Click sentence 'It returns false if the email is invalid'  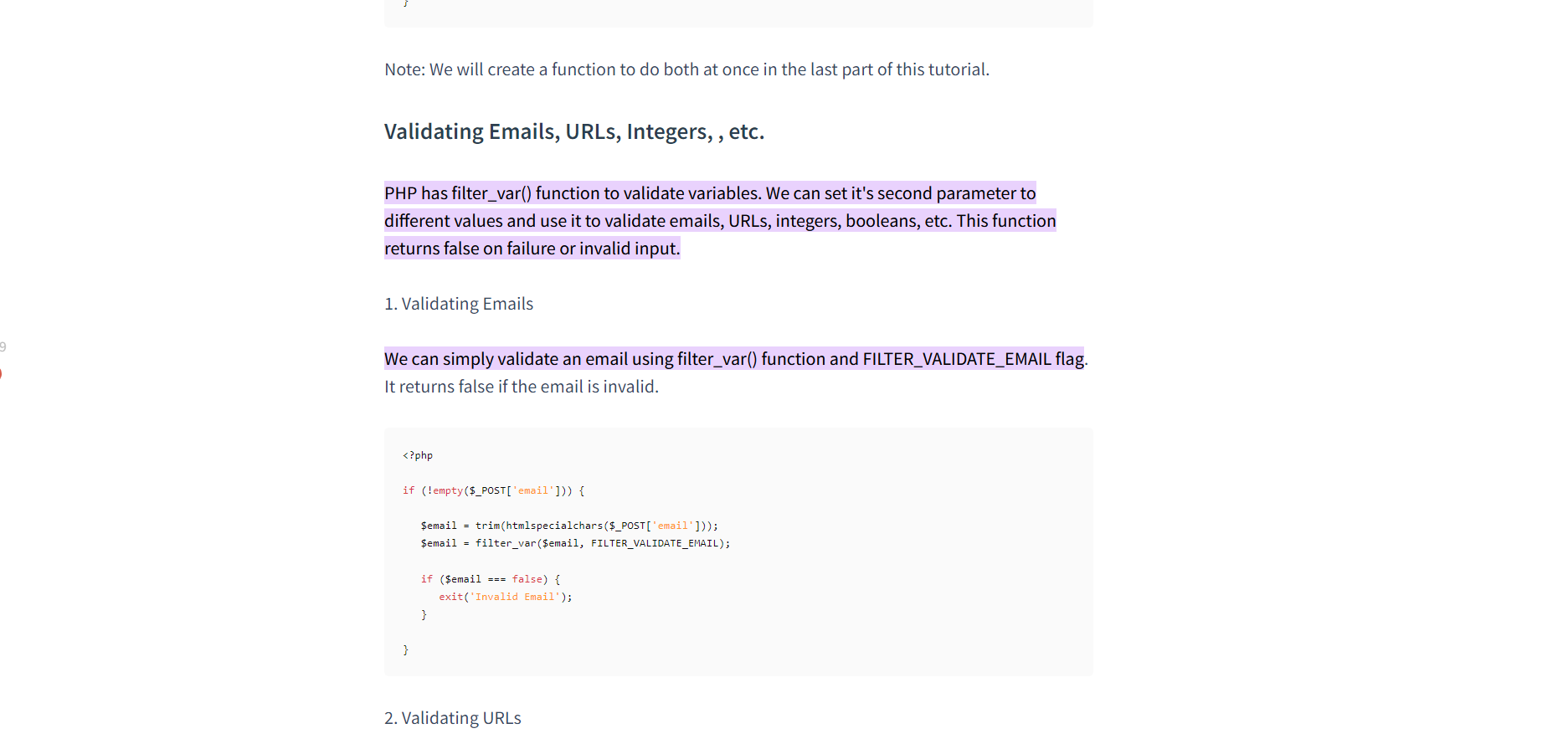point(521,387)
